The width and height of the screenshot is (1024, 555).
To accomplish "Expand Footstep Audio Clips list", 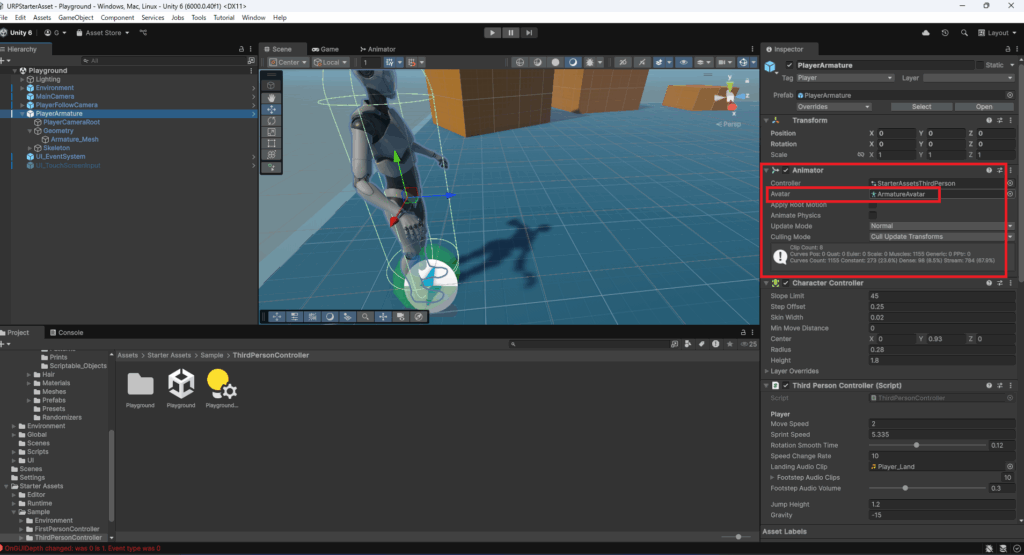I will pos(773,478).
